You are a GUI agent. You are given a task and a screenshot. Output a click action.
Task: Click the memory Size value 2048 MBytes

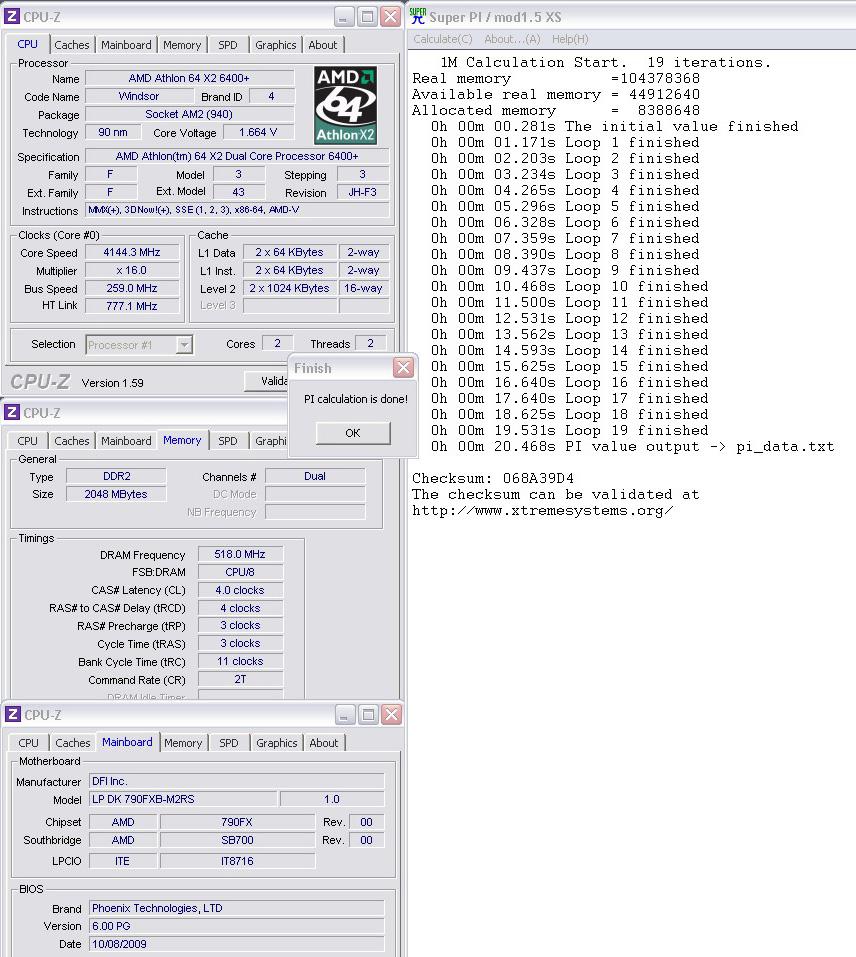(x=116, y=494)
